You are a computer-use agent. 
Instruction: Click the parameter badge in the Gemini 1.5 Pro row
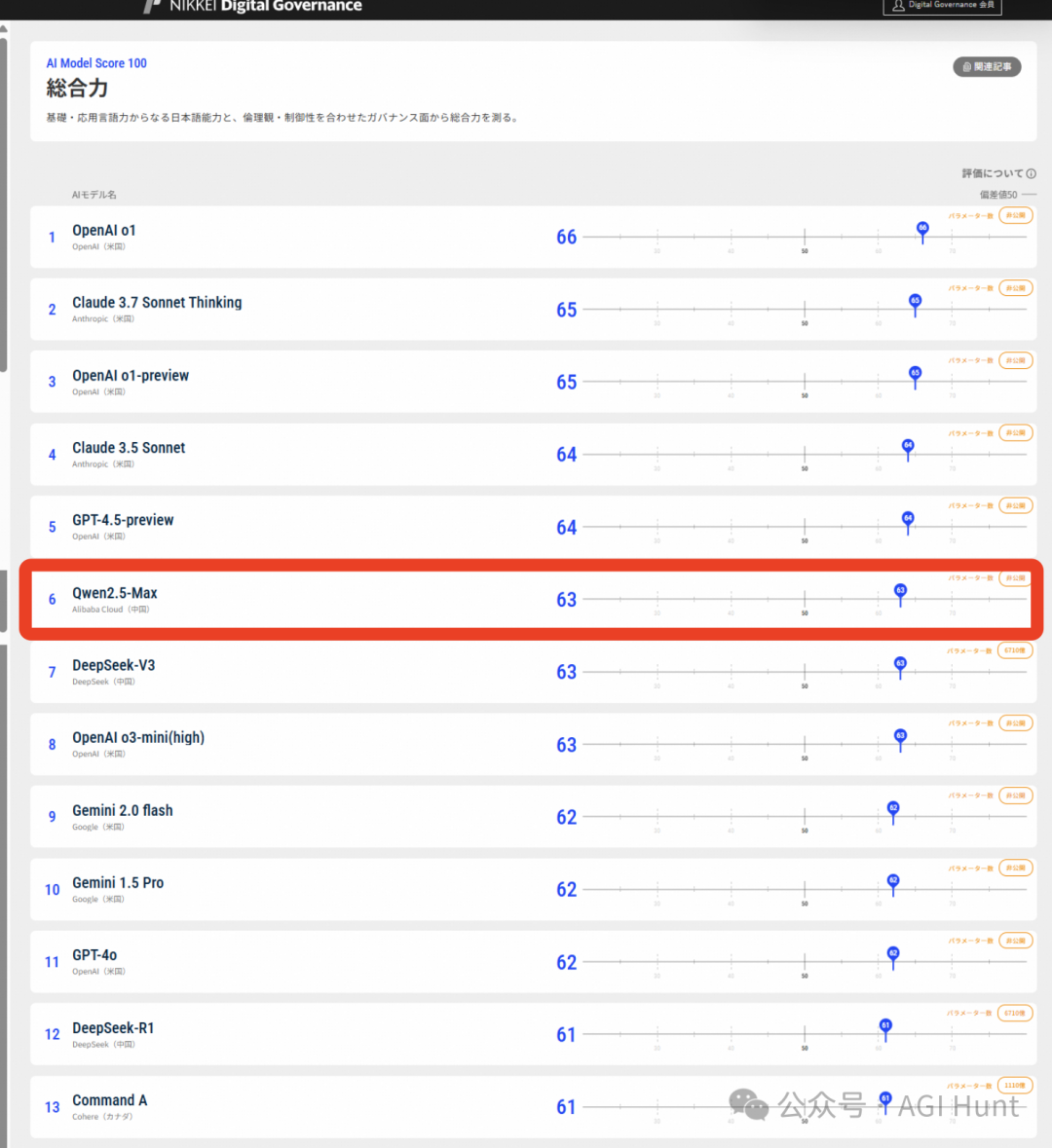1015,868
